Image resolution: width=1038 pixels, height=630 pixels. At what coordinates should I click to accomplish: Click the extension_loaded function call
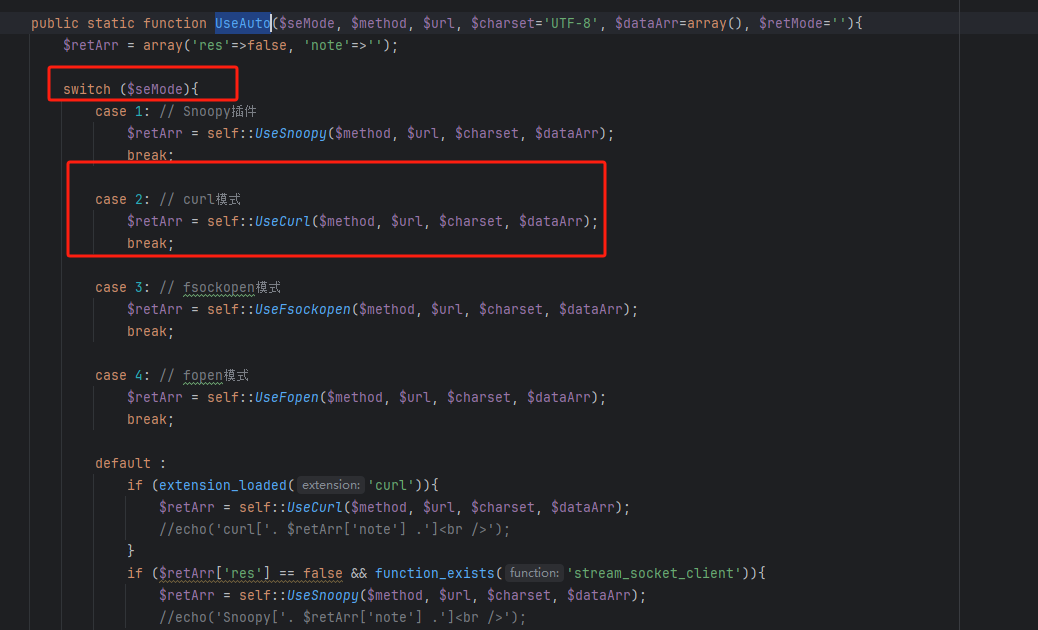[x=219, y=485]
